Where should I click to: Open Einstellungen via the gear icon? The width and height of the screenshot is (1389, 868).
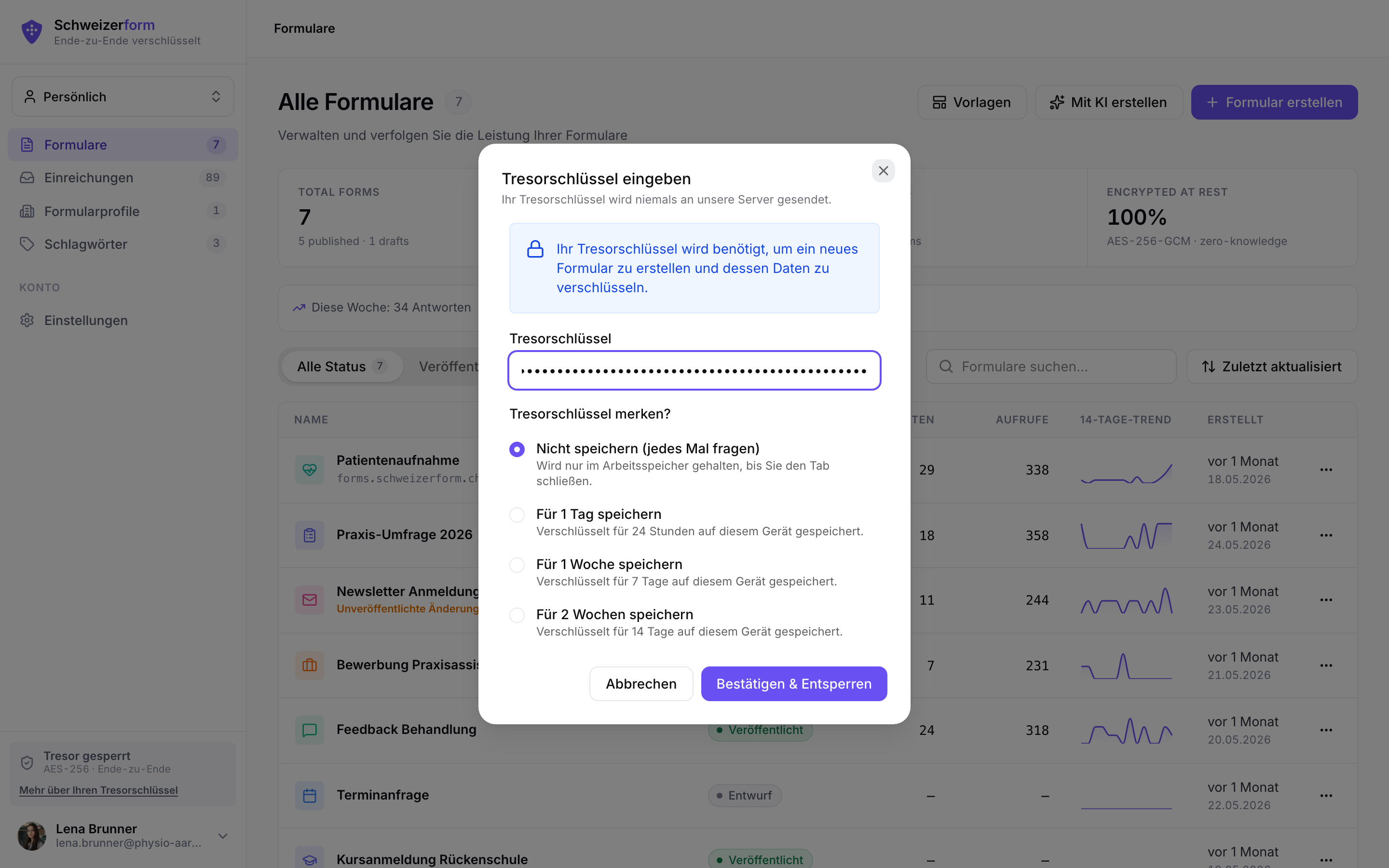(27, 320)
